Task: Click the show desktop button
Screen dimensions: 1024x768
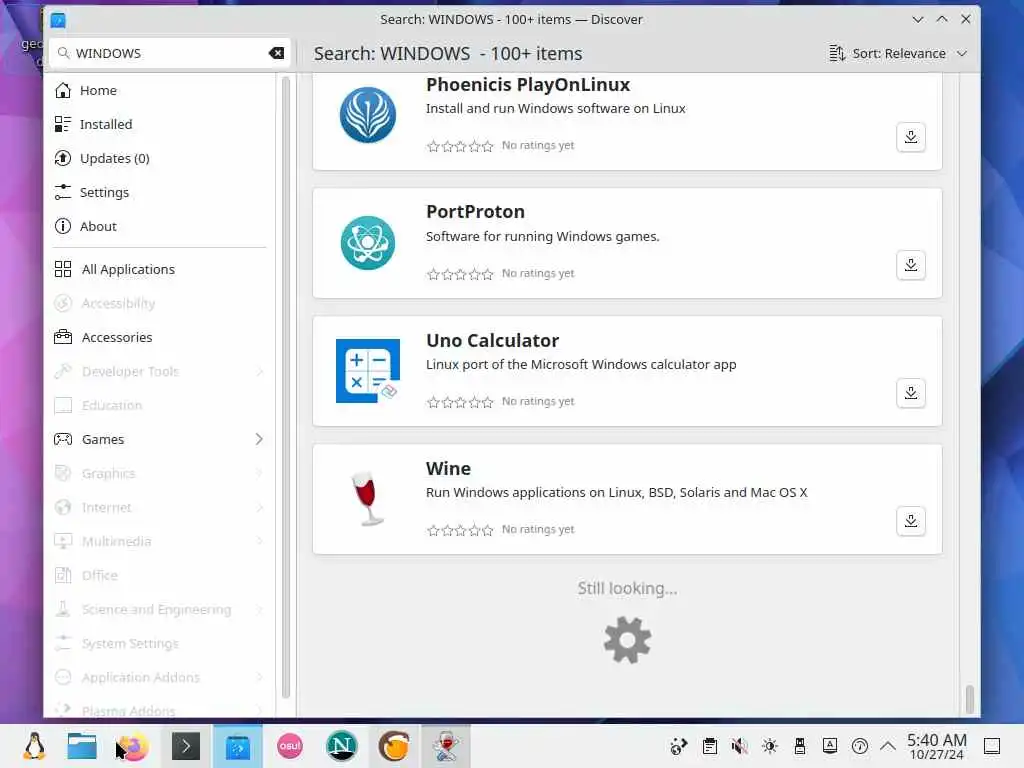Action: (992, 746)
